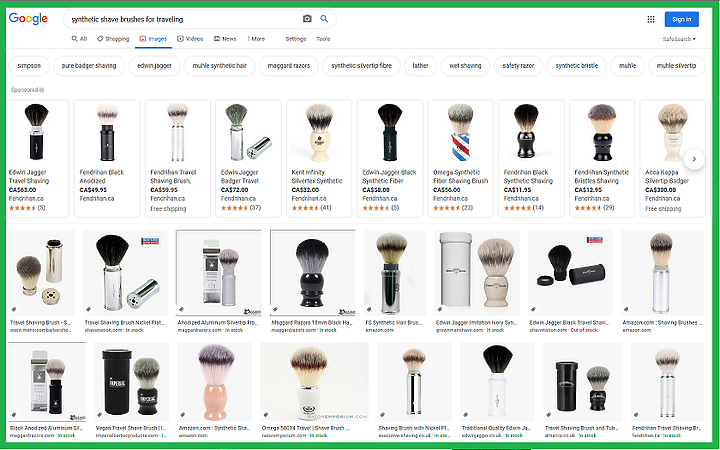This screenshot has height=450, width=720.
Task: Select the lather chip
Action: click(420, 66)
